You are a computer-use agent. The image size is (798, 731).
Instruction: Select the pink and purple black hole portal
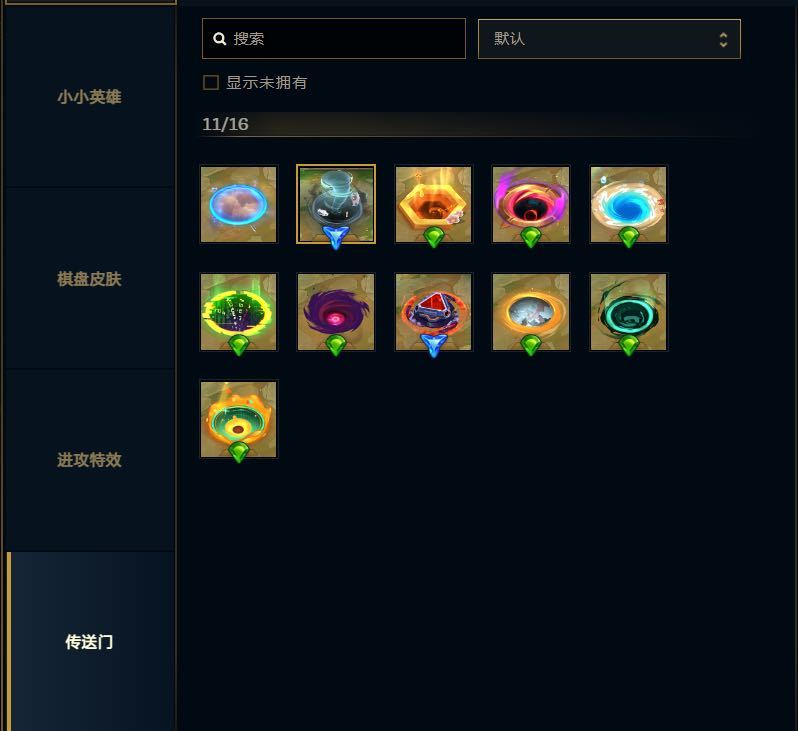click(x=531, y=204)
